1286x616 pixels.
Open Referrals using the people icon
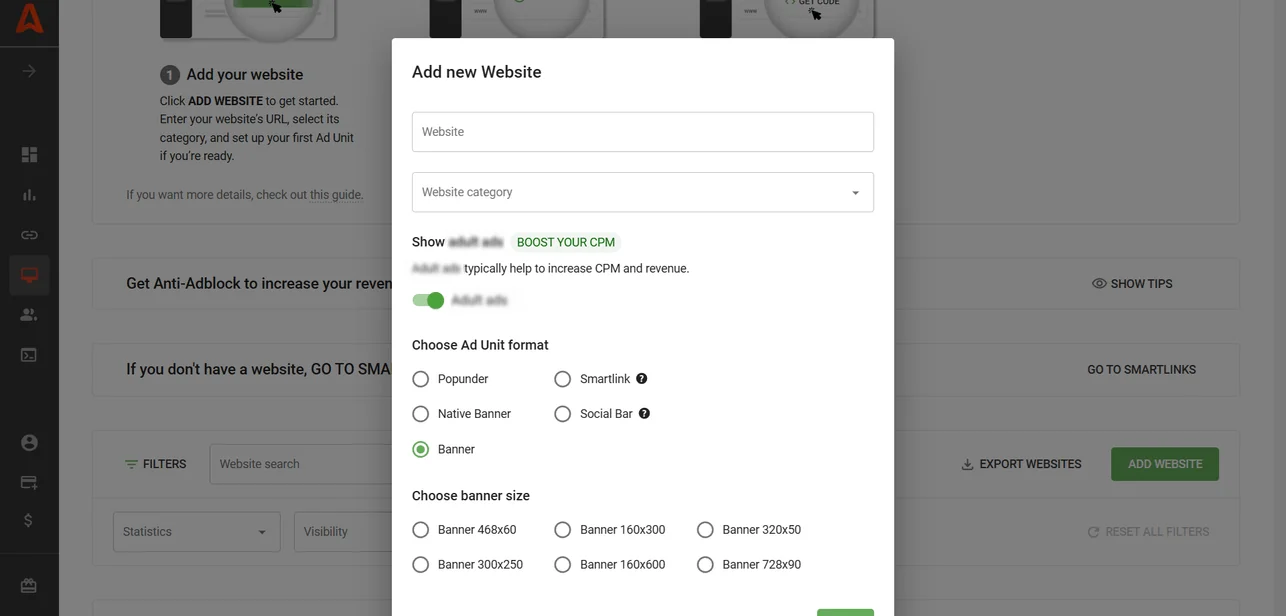29,314
